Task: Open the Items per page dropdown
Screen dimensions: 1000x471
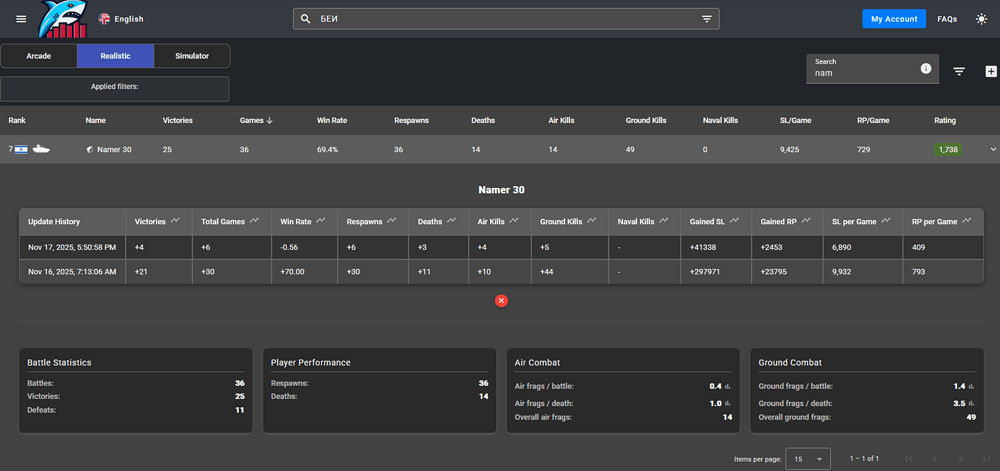Action: 808,458
